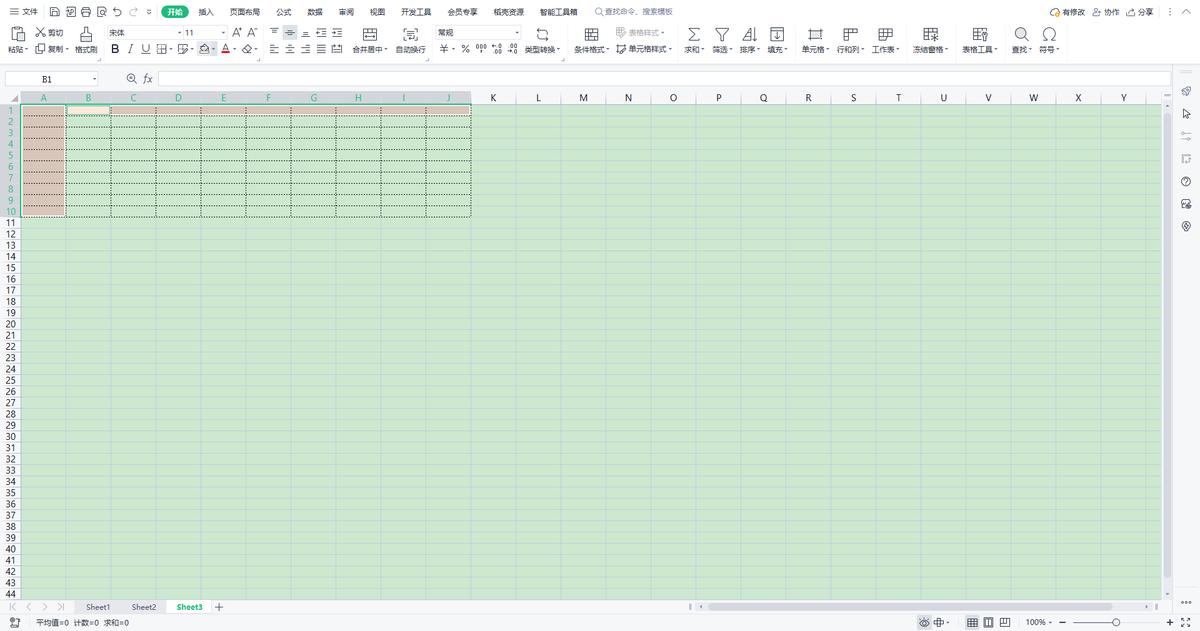The width and height of the screenshot is (1200, 631).
Task: Click the zoom slider handle
Action: [1116, 622]
